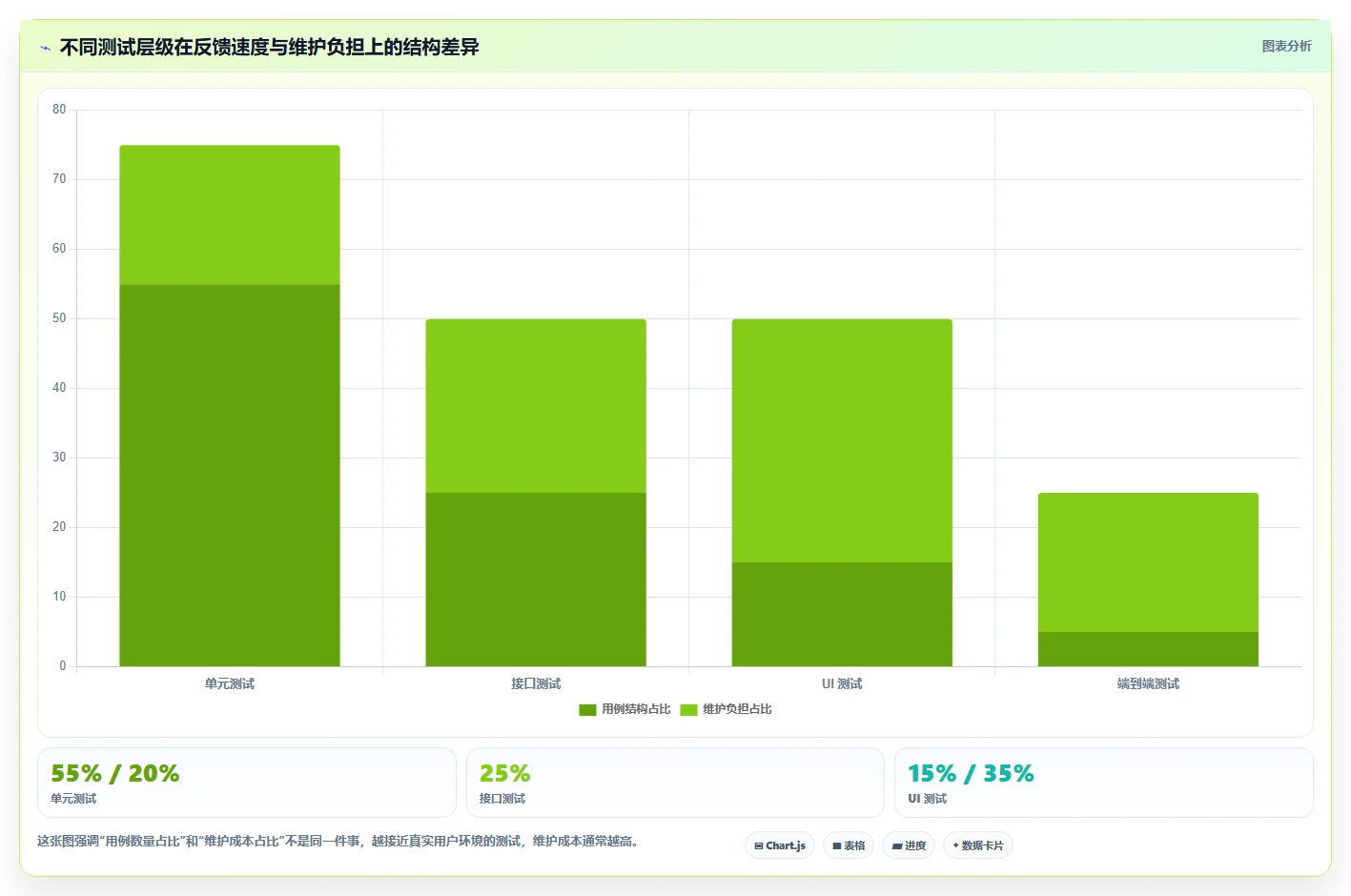Click the footnote text starting with 这张图强调
The height and width of the screenshot is (896, 1351).
(339, 842)
